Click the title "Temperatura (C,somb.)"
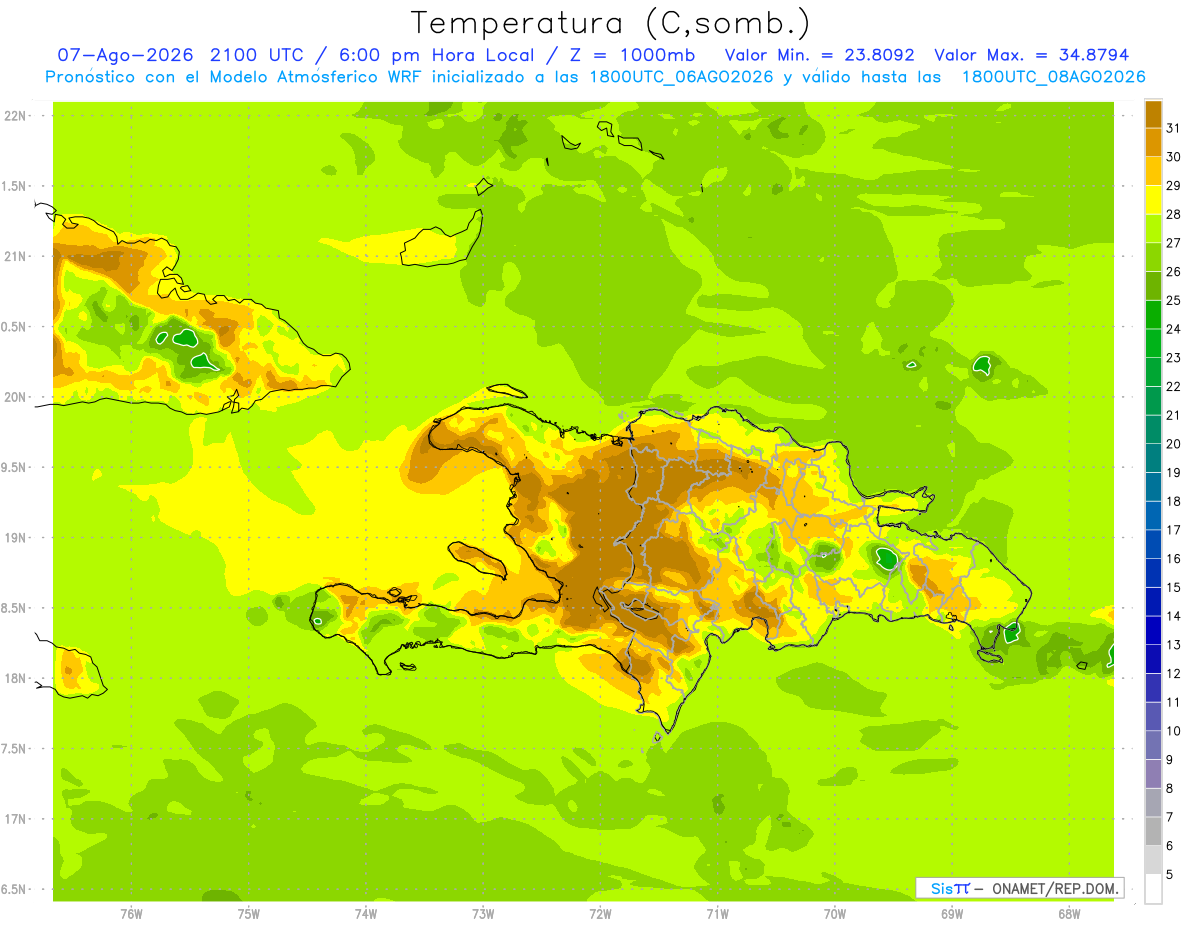The width and height of the screenshot is (1200, 927). pyautogui.click(x=611, y=23)
